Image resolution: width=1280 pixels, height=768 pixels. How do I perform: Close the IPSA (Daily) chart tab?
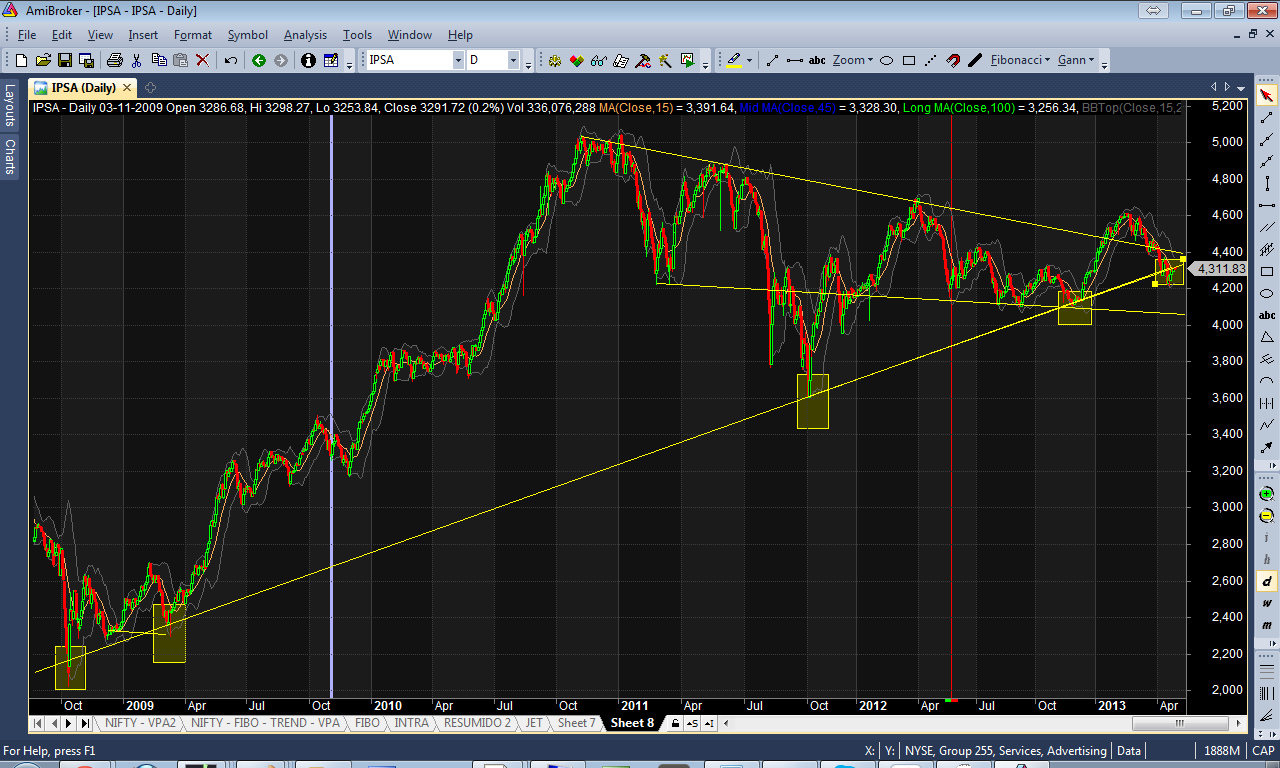click(x=128, y=87)
